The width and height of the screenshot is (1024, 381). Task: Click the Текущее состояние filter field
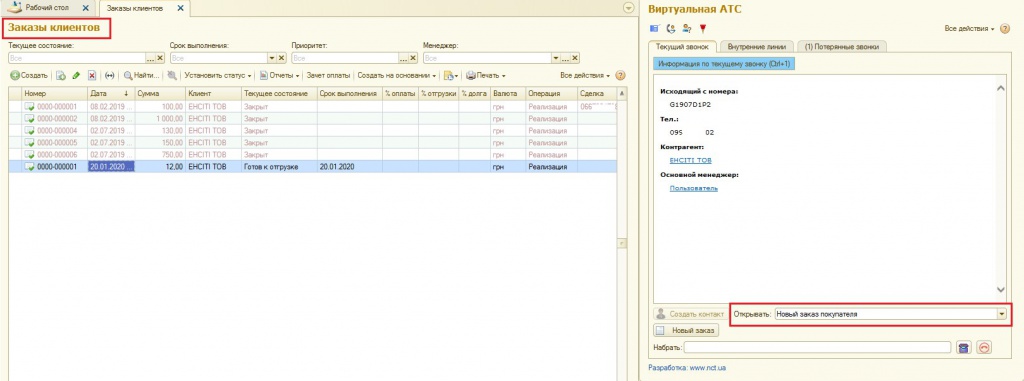(x=76, y=59)
